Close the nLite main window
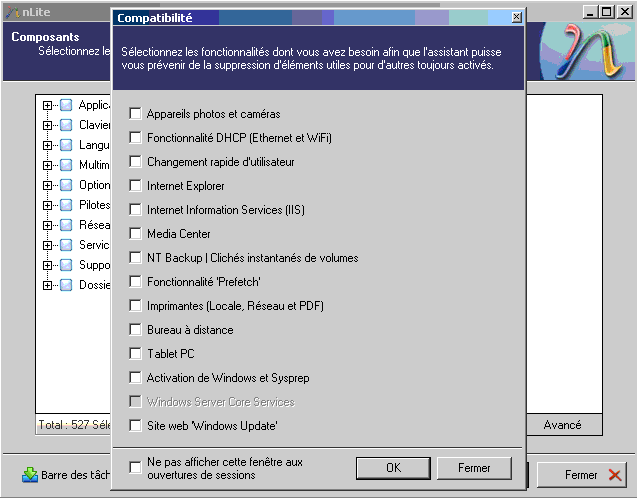The width and height of the screenshot is (637, 498). point(624,12)
